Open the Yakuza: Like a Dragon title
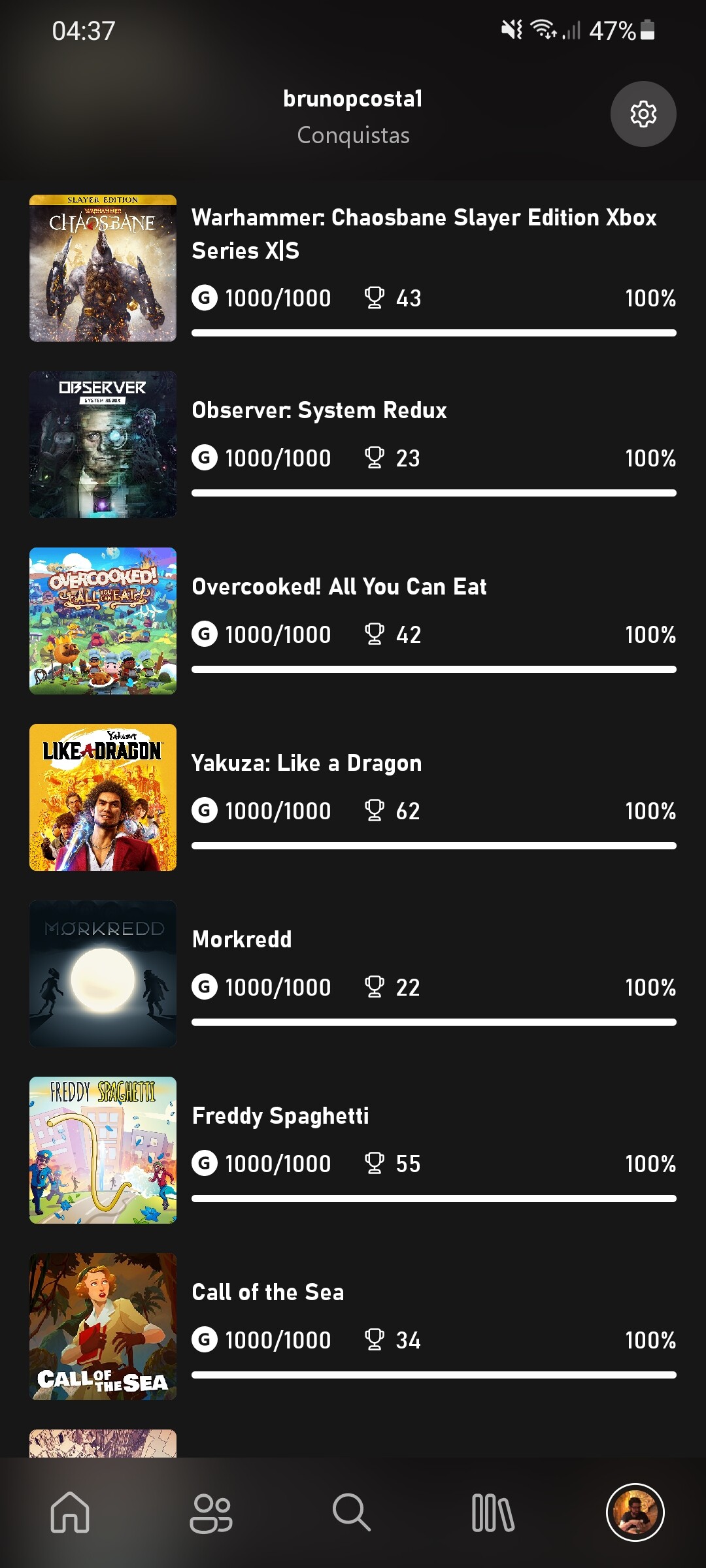This screenshot has height=1568, width=706. [307, 763]
